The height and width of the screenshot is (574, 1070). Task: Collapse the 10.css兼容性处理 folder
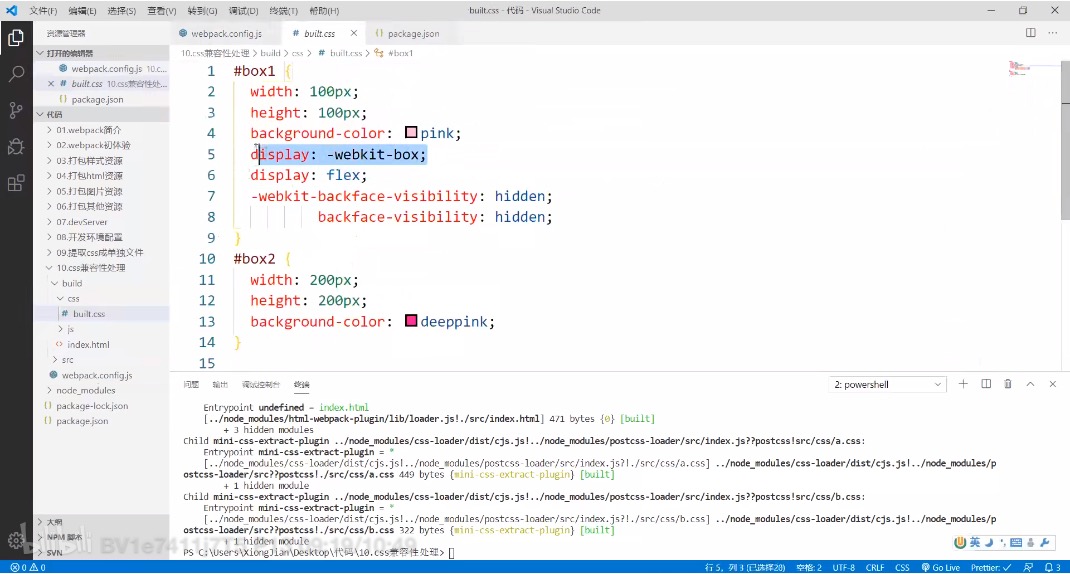(101, 268)
